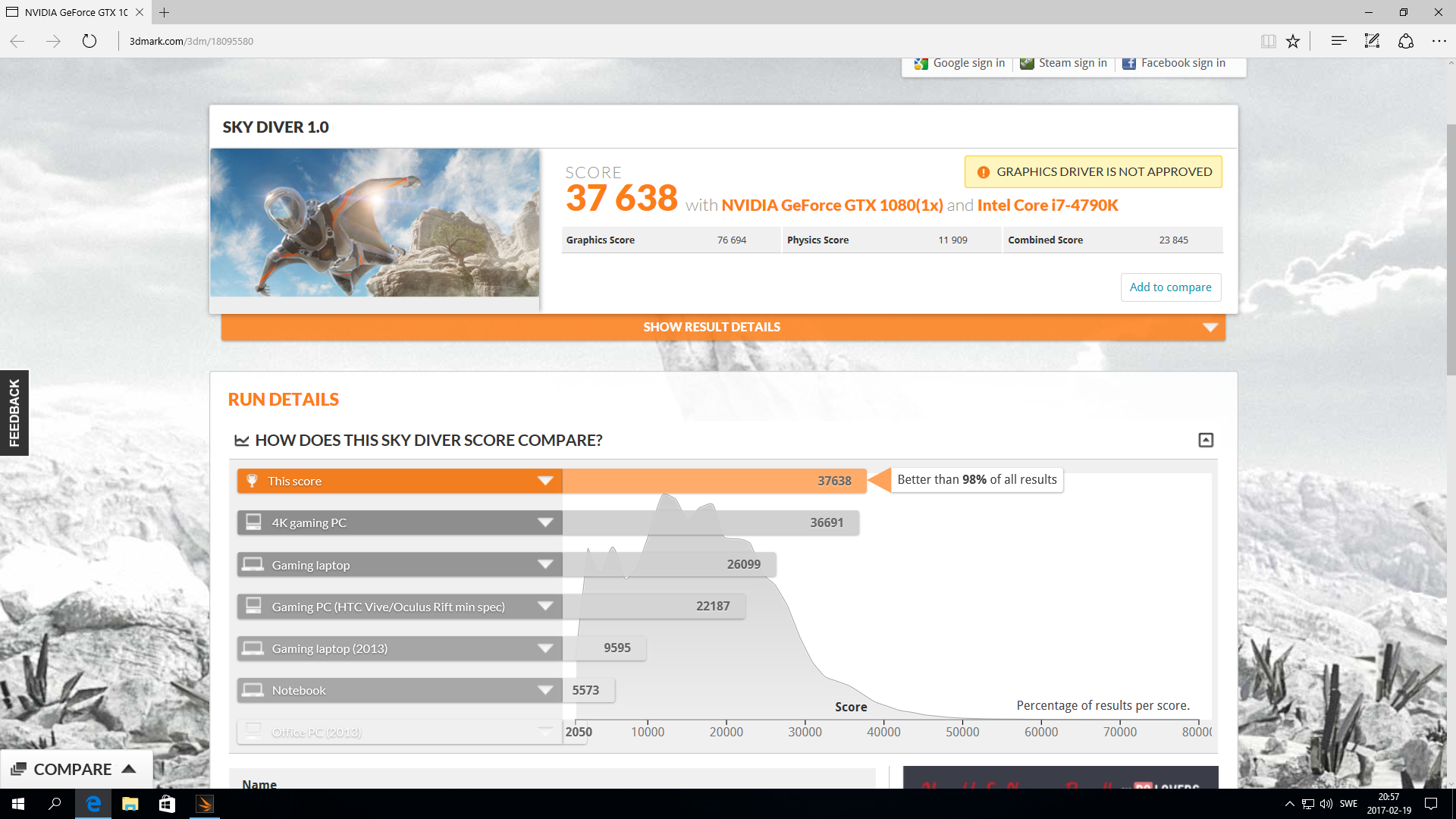Viewport: 1456px width, 819px height.
Task: Click the This score 37638 bar
Action: 714,481
